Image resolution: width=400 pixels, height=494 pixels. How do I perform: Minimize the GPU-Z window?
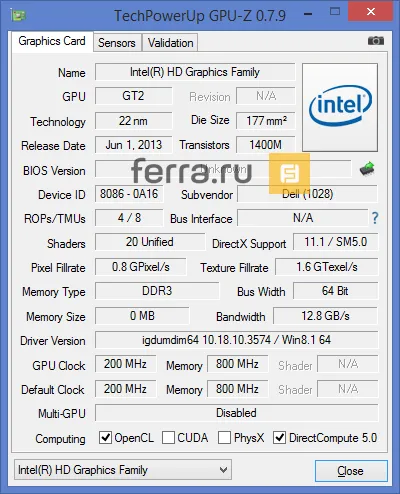click(308, 13)
